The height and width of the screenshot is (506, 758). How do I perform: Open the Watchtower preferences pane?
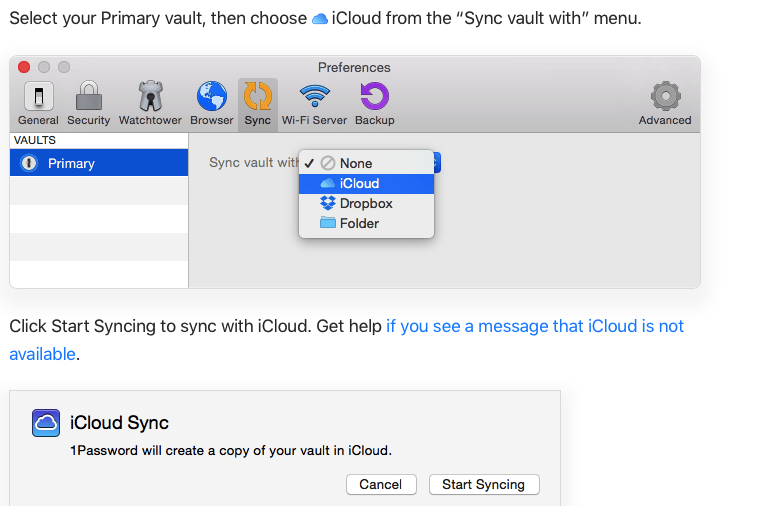click(150, 103)
